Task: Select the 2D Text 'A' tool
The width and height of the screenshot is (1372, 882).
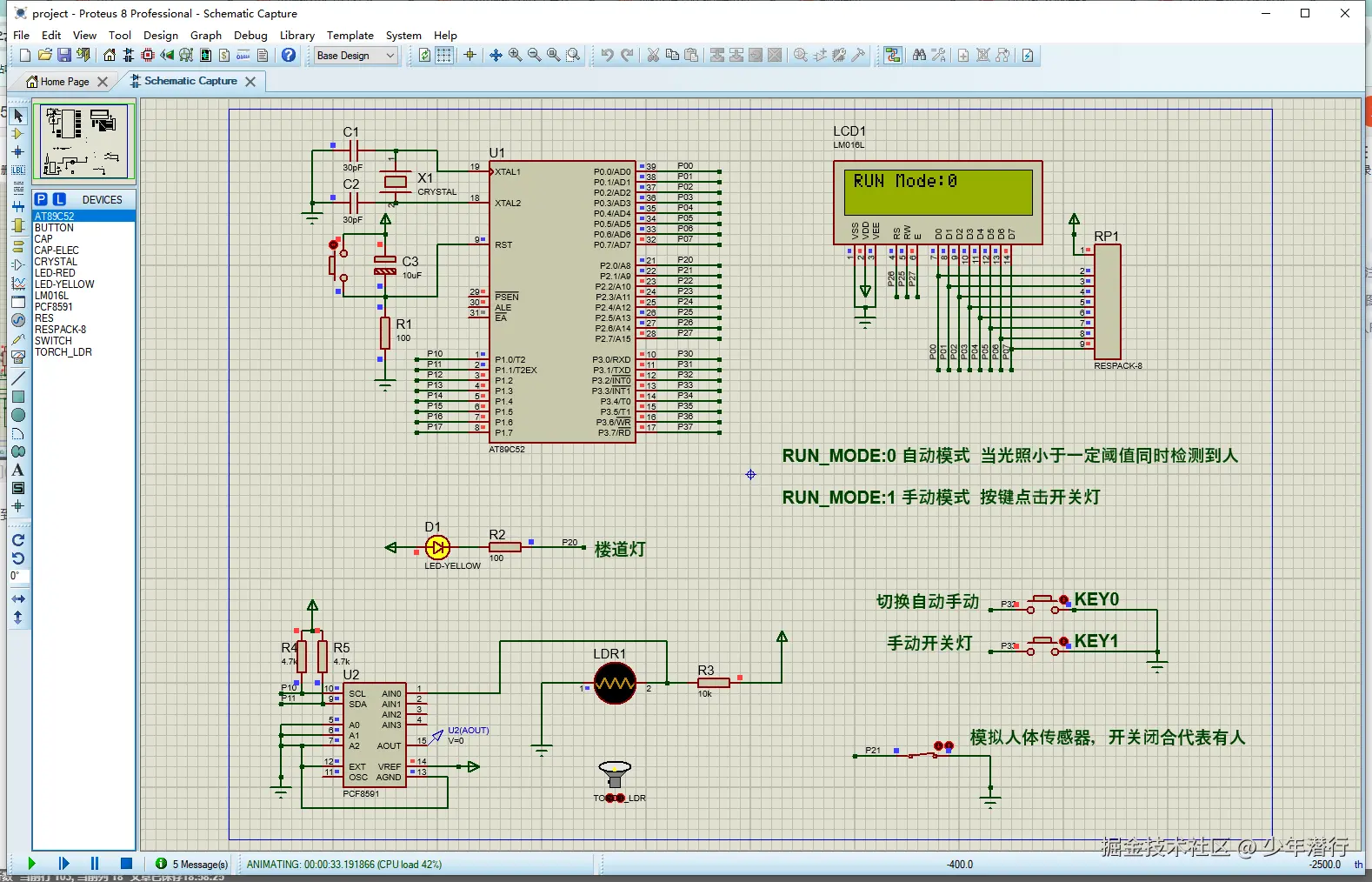Action: [17, 470]
